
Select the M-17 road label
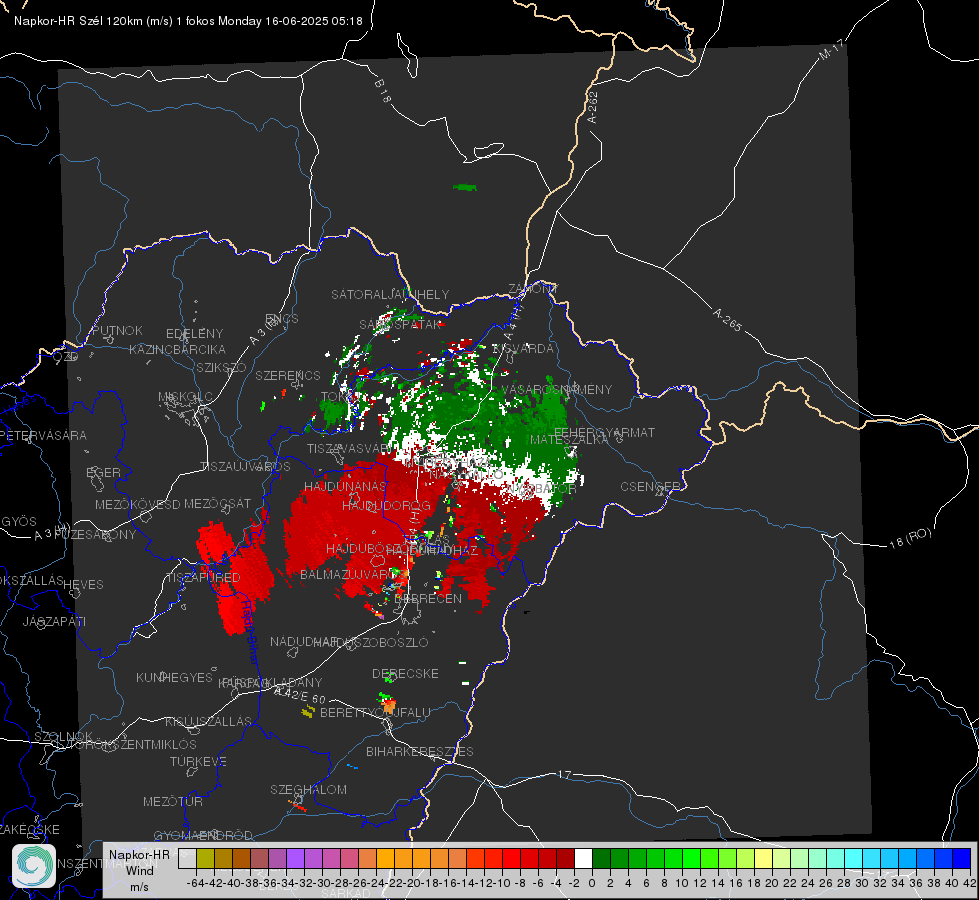pyautogui.click(x=831, y=50)
